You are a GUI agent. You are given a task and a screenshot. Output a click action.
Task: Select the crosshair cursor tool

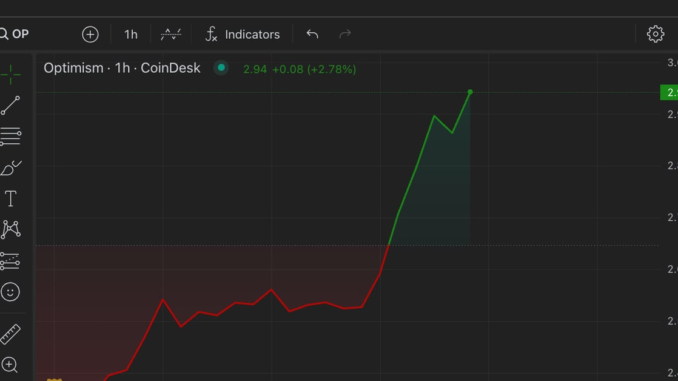pyautogui.click(x=10, y=74)
